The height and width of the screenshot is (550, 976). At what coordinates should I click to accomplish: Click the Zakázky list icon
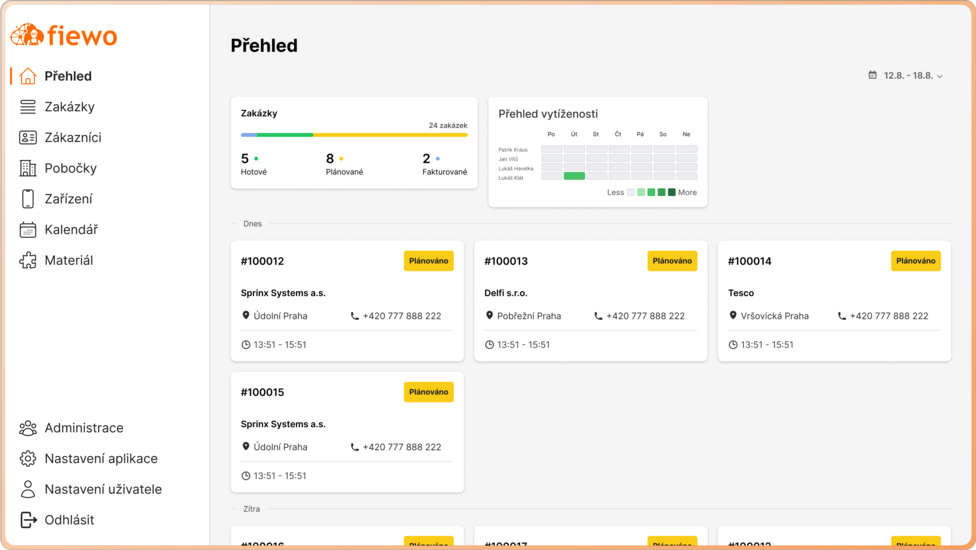pos(27,107)
